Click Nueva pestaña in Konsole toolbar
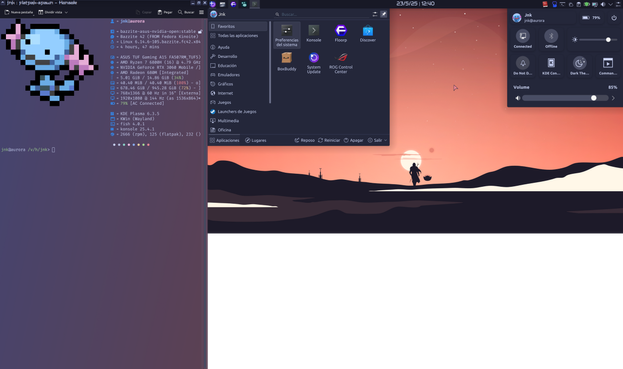 coord(19,12)
